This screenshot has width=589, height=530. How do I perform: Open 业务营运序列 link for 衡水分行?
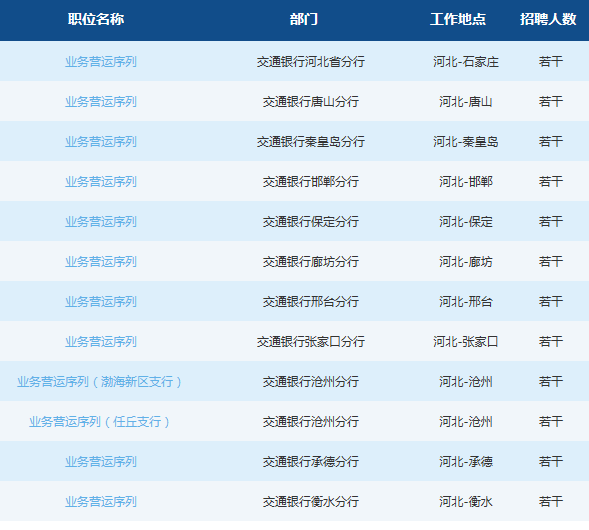tap(101, 502)
